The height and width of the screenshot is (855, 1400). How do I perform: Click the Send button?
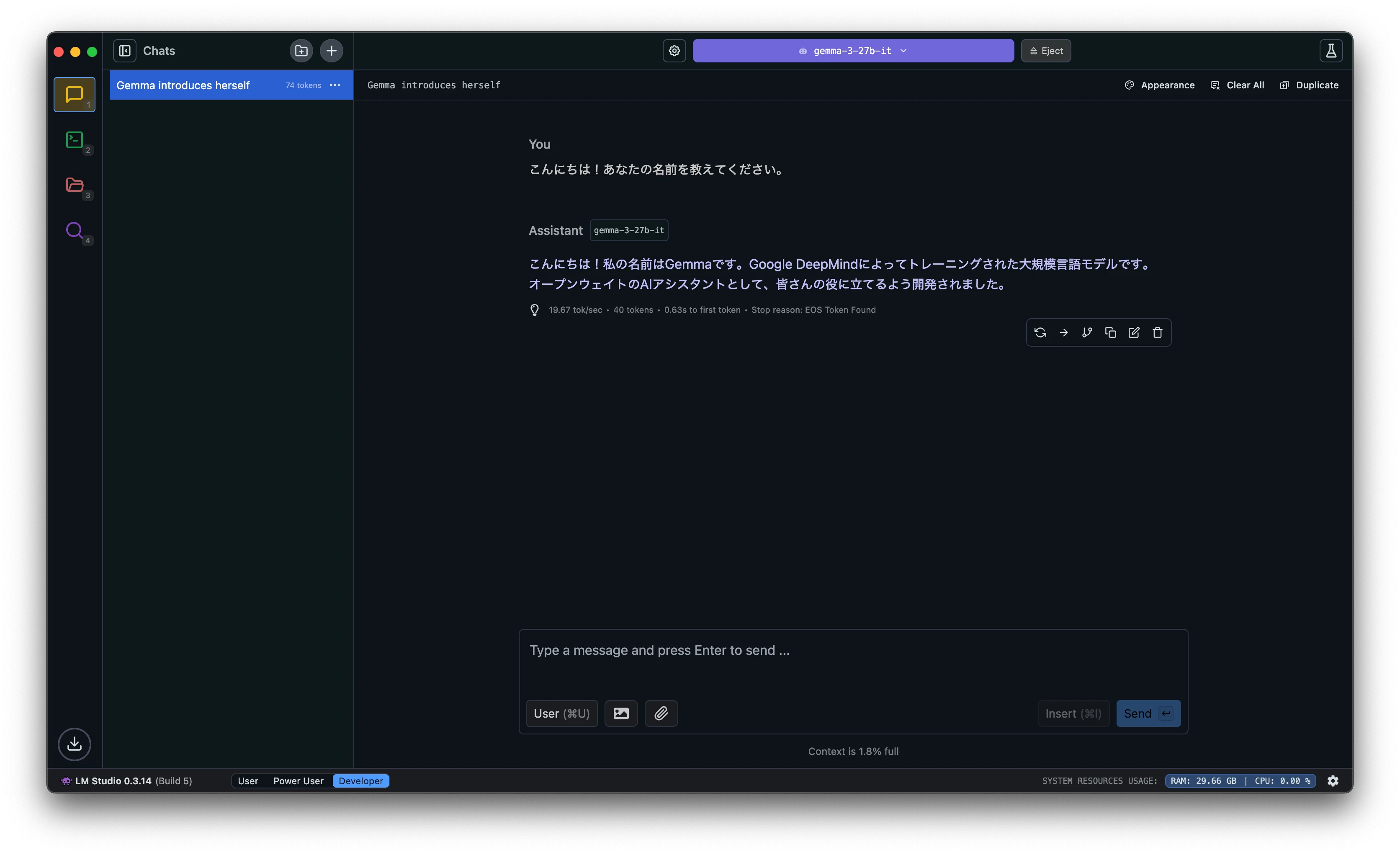click(x=1148, y=713)
